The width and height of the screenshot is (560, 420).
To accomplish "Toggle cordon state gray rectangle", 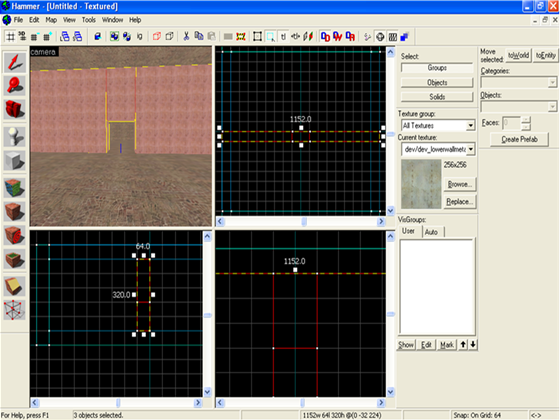I will [x=228, y=36].
